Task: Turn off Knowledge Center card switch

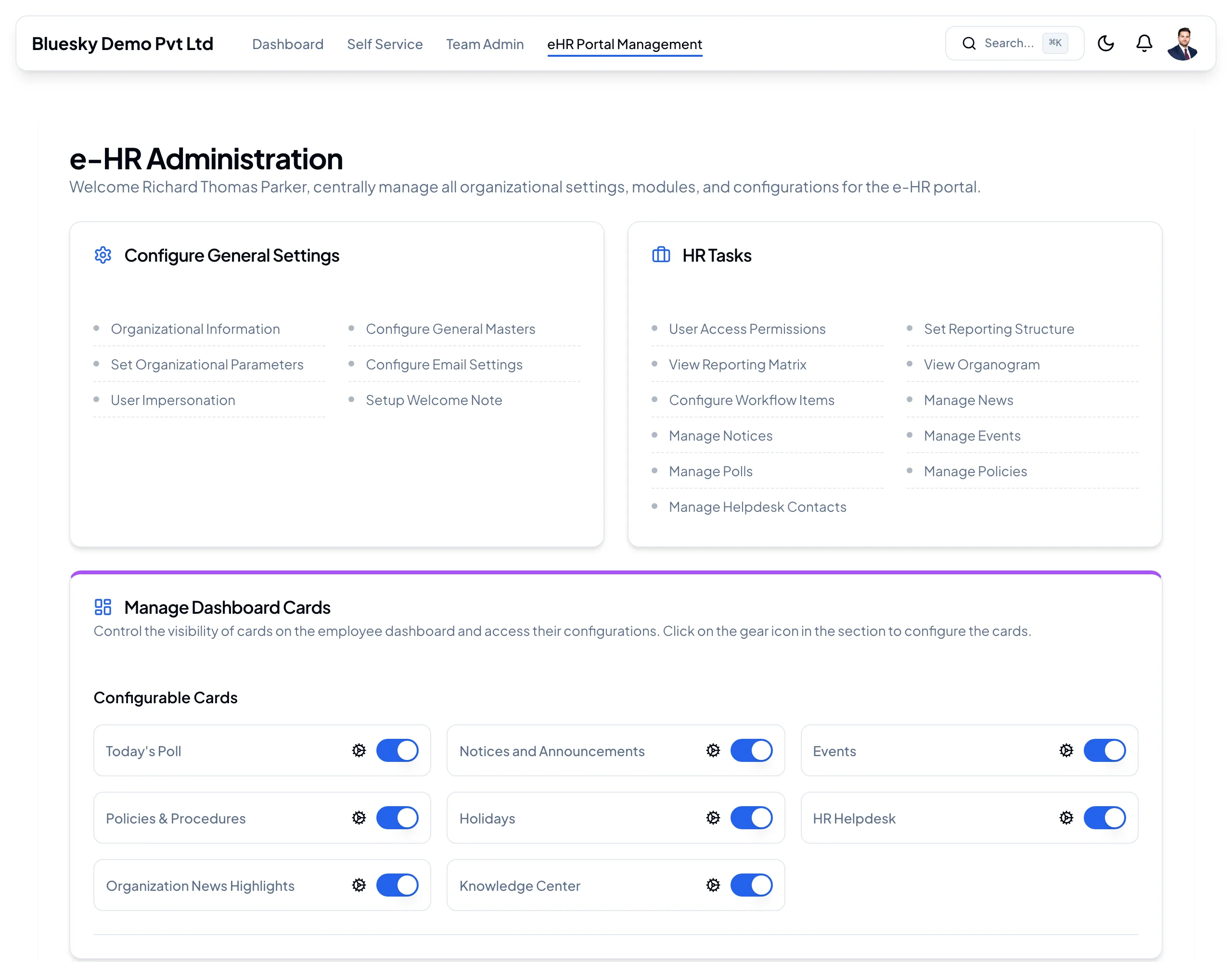Action: coord(751,886)
